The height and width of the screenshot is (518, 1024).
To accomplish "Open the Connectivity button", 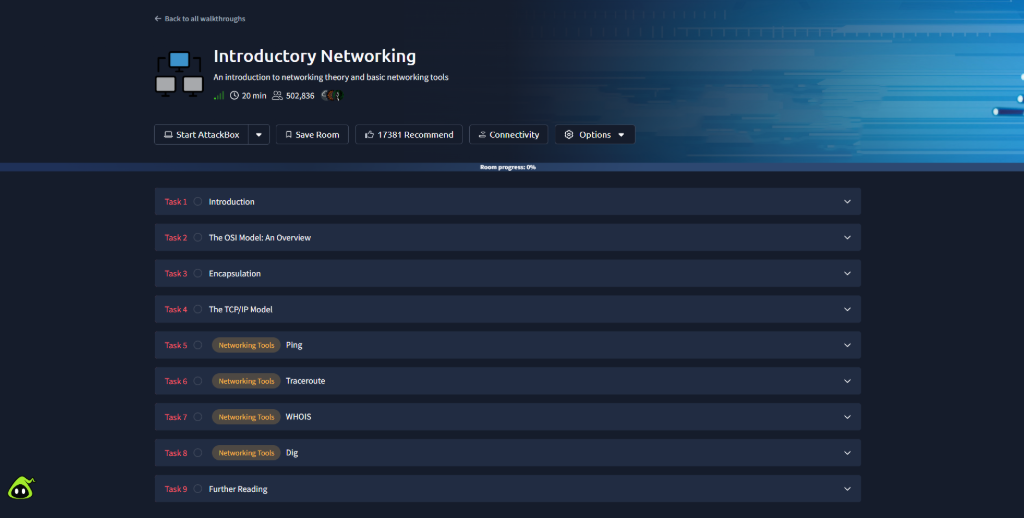I will pyautogui.click(x=509, y=135).
